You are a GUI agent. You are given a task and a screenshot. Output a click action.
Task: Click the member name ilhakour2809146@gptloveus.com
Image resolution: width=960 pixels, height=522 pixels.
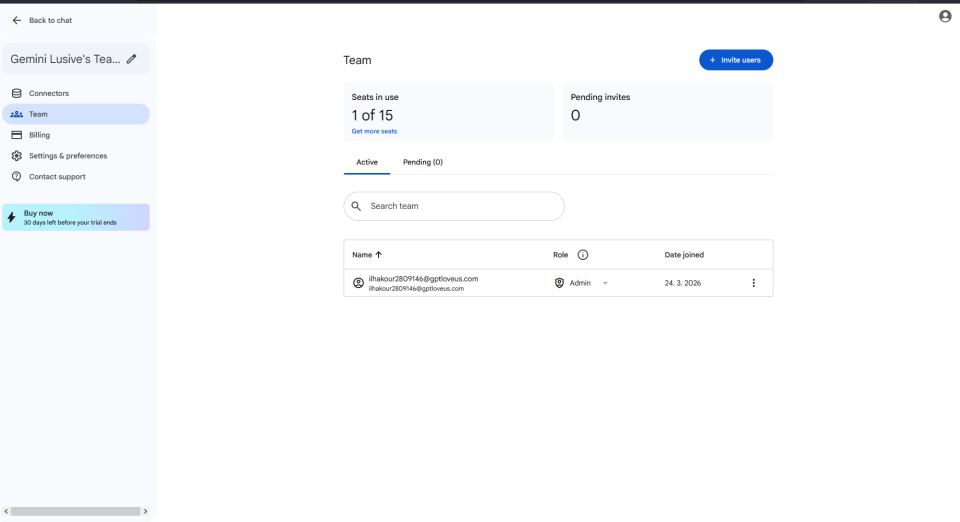point(423,279)
